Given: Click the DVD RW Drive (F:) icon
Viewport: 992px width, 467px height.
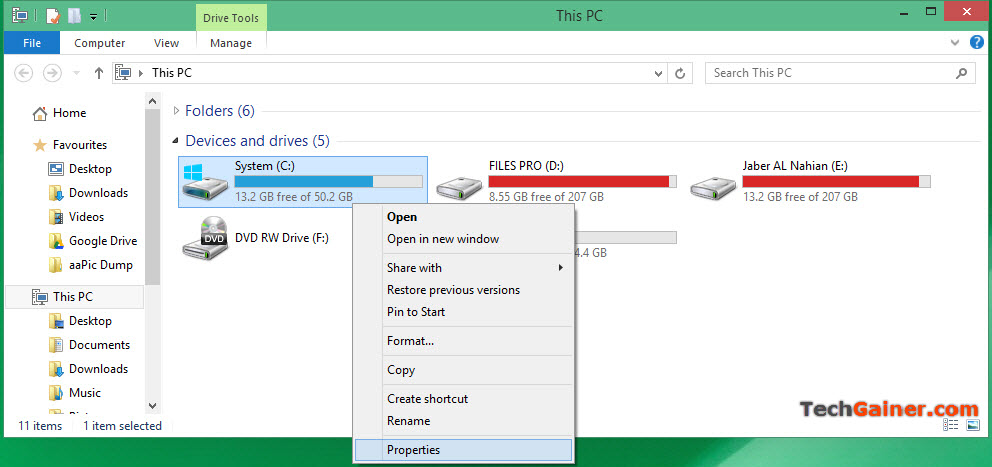Looking at the screenshot, I should point(205,240).
